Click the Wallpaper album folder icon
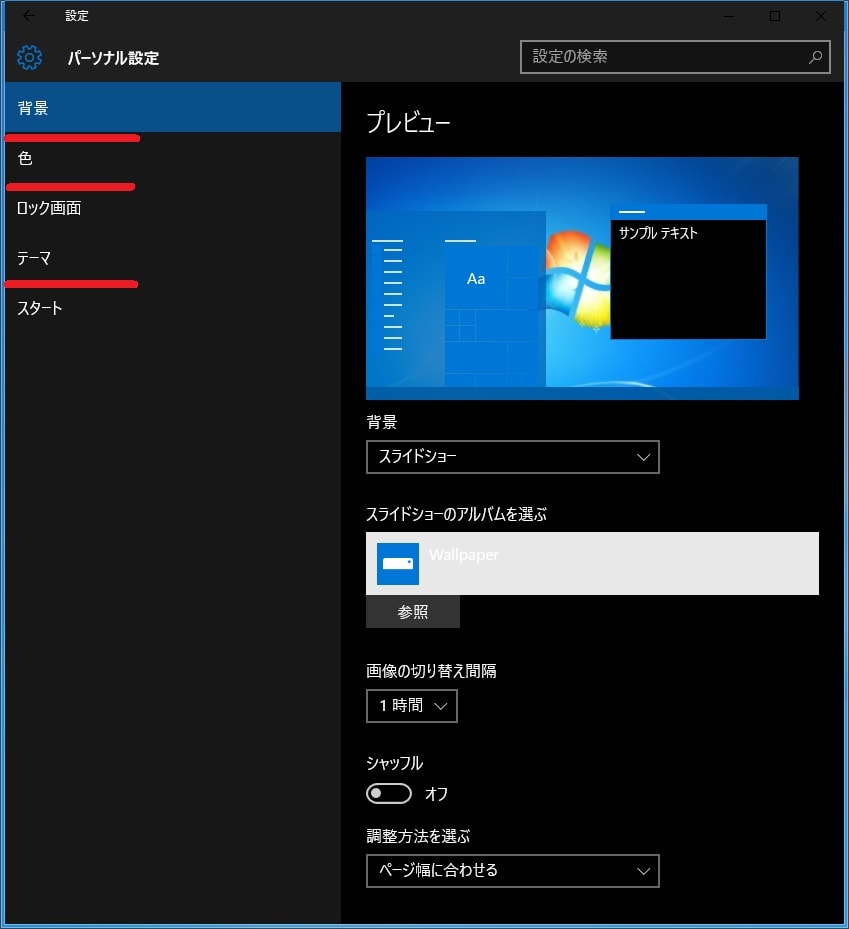 click(x=398, y=563)
